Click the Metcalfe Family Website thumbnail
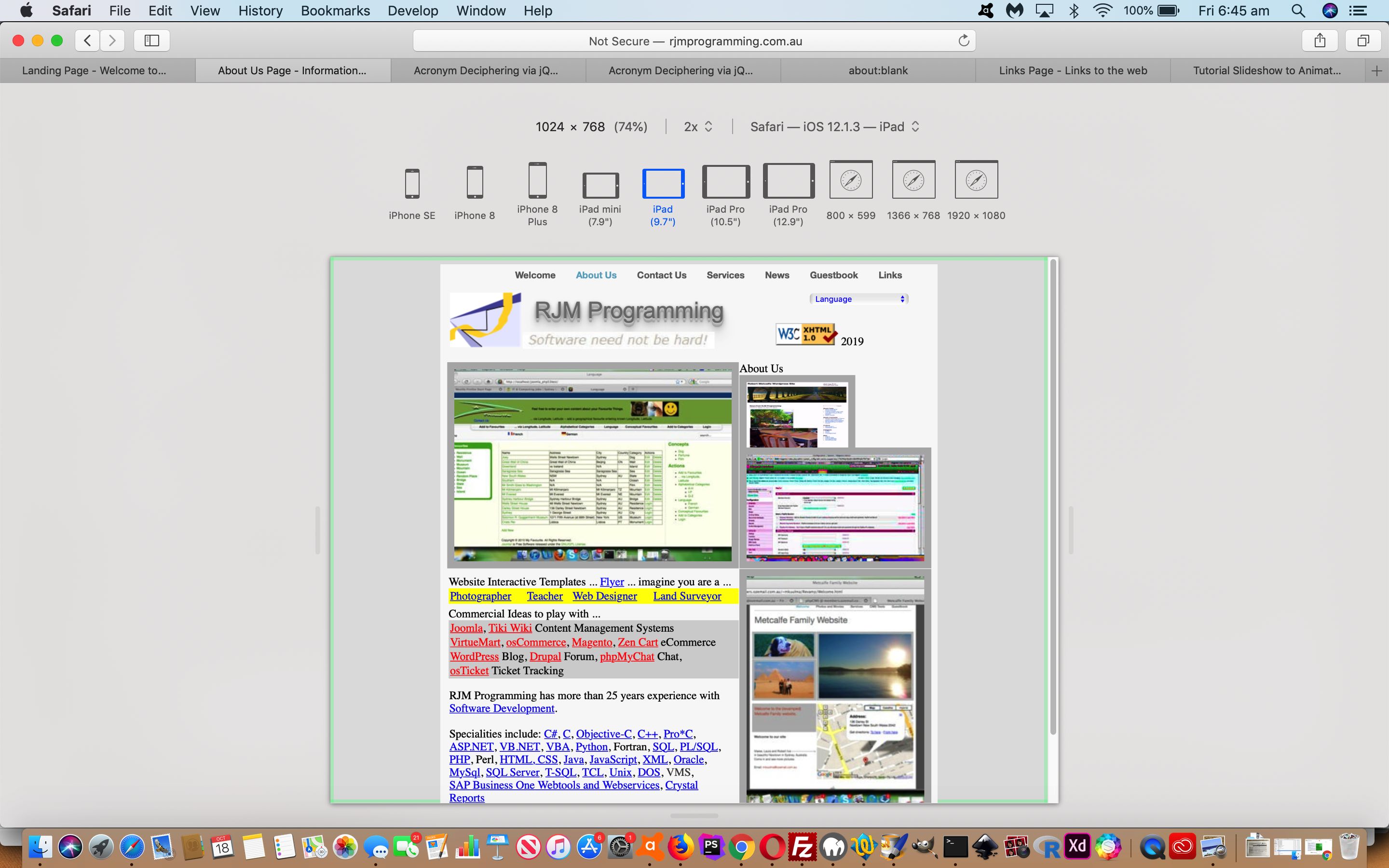The image size is (1389, 868). pyautogui.click(x=835, y=687)
